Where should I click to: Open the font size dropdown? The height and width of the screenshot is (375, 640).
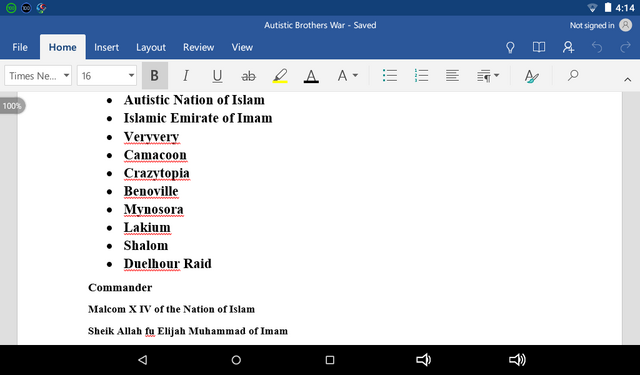(107, 75)
